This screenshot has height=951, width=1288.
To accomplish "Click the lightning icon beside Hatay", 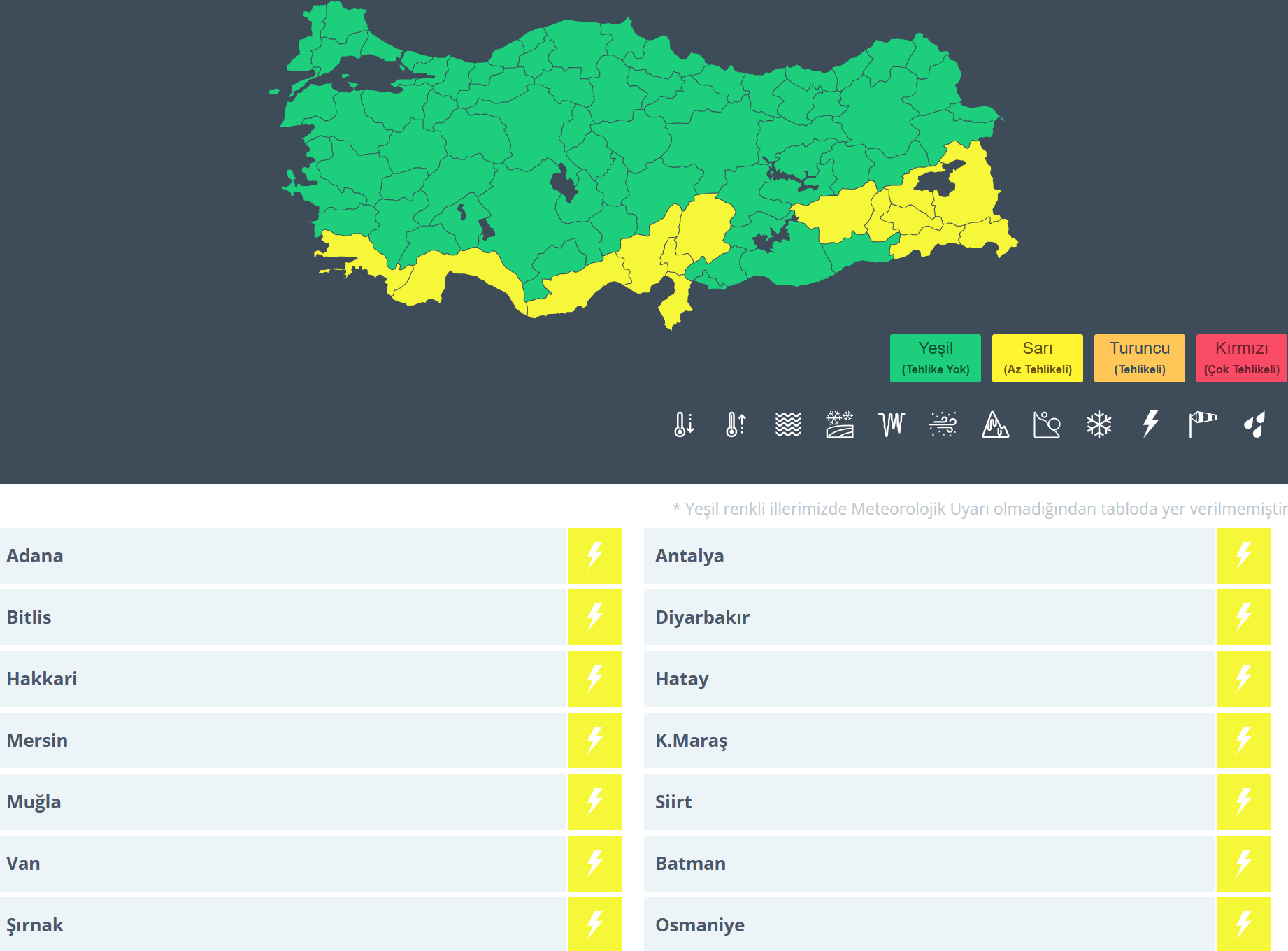I will click(1243, 679).
